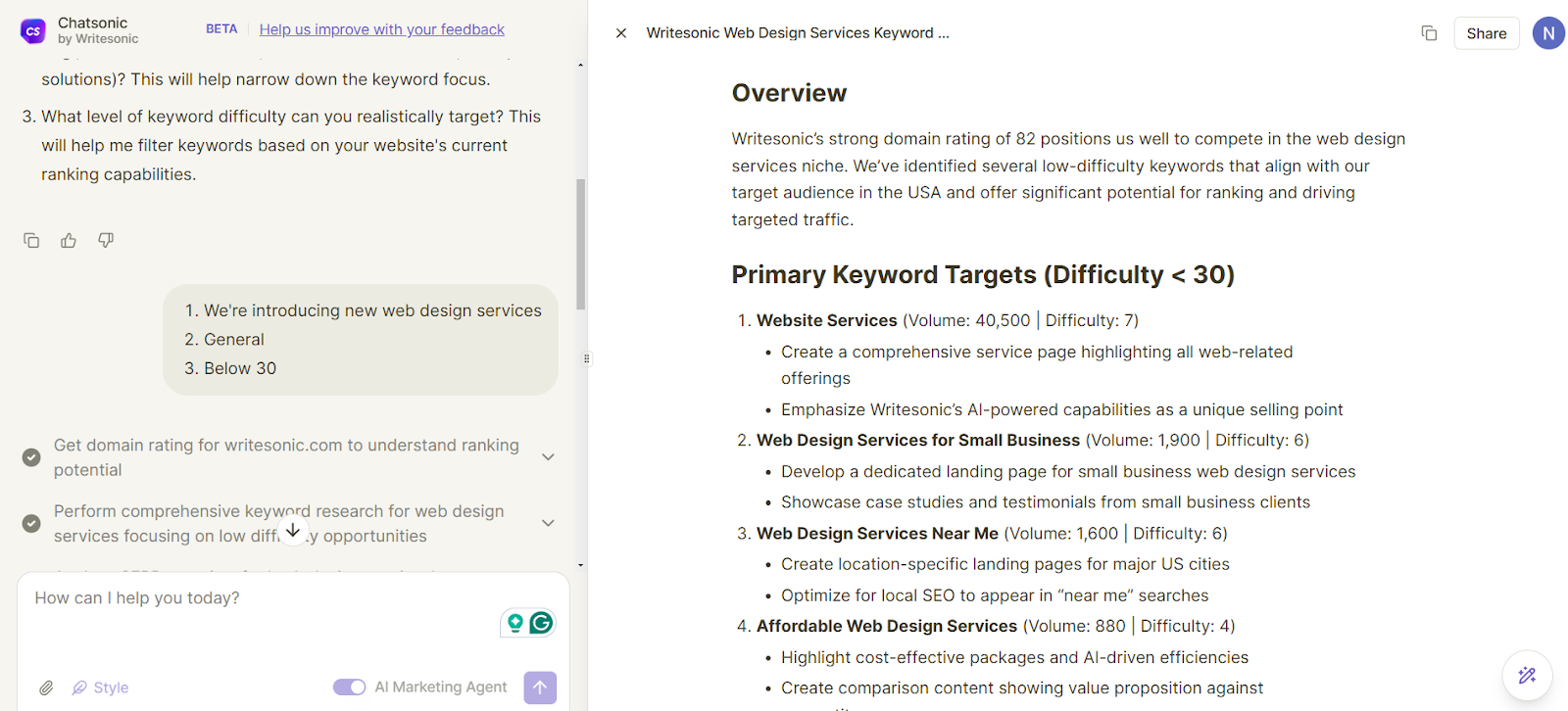
Task: Click the green lightbulb extension icon
Action: coord(514,623)
